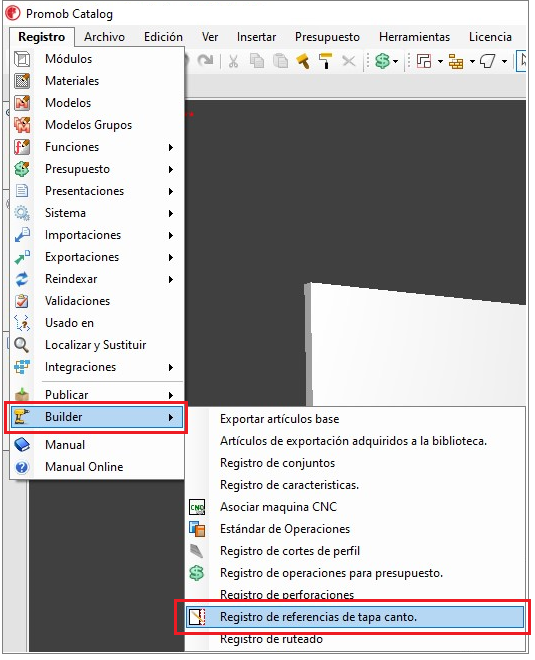Expand the Sistema submenu arrow
The width and height of the screenshot is (535, 660).
coord(170,213)
